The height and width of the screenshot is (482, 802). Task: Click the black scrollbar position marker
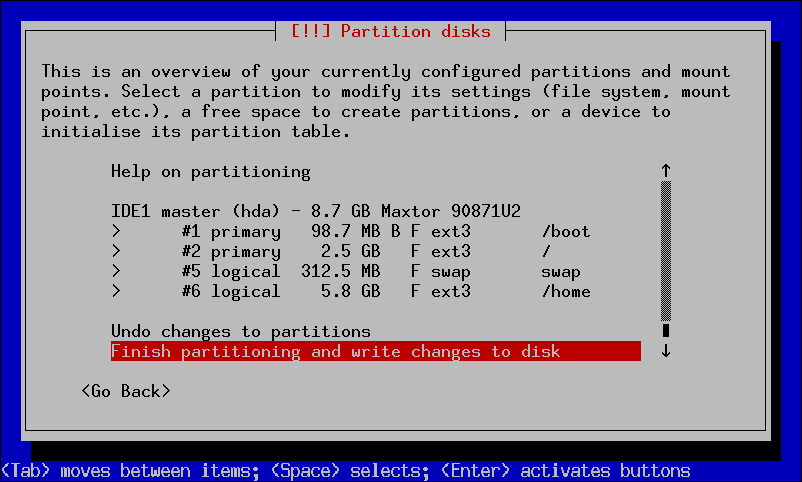(665, 331)
